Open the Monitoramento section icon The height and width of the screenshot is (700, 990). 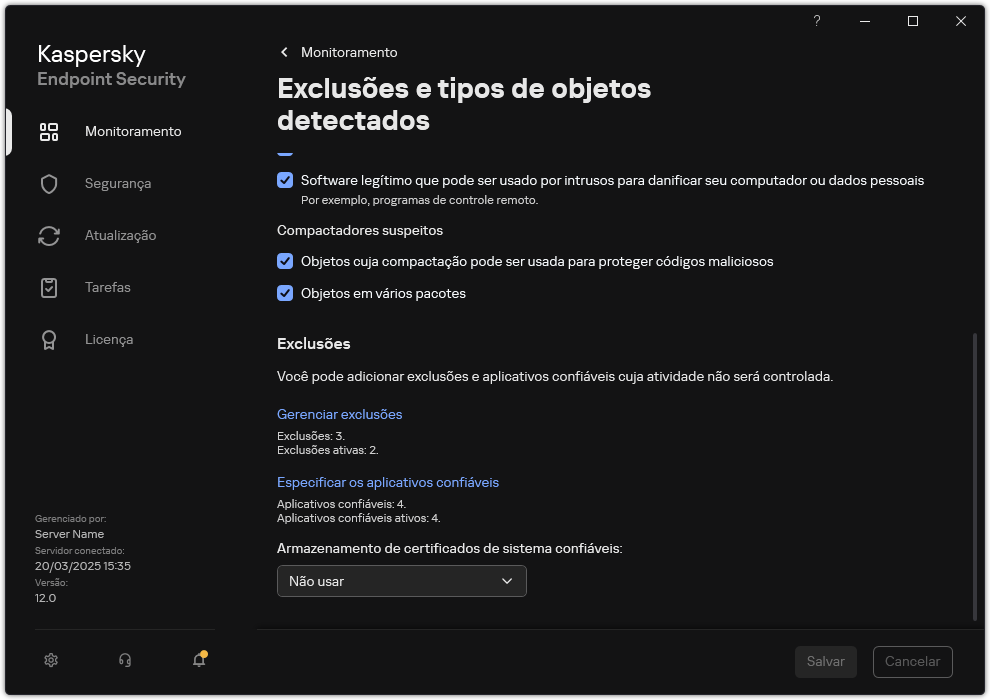(x=48, y=131)
